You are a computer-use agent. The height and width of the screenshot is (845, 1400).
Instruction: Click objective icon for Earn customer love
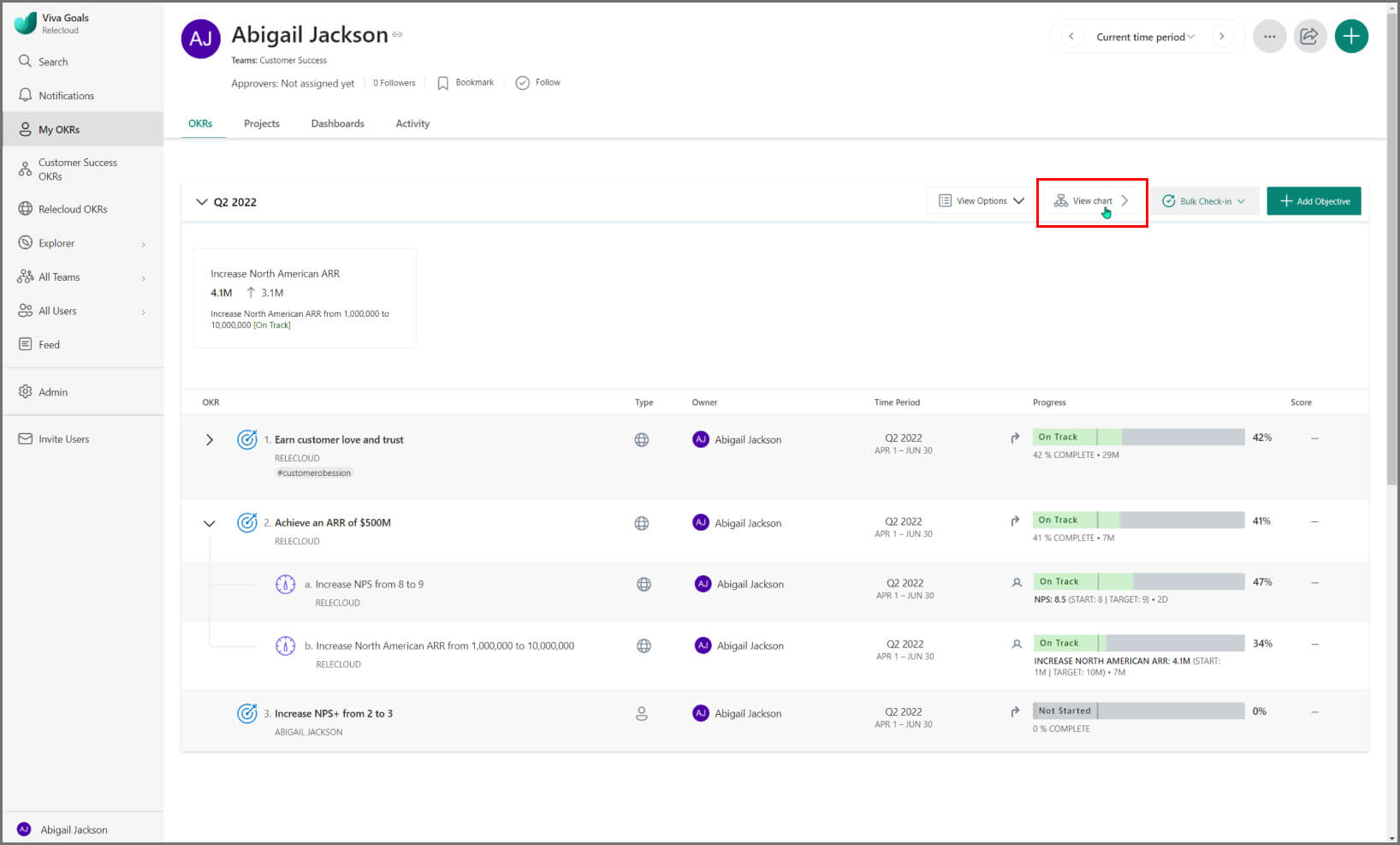click(246, 440)
